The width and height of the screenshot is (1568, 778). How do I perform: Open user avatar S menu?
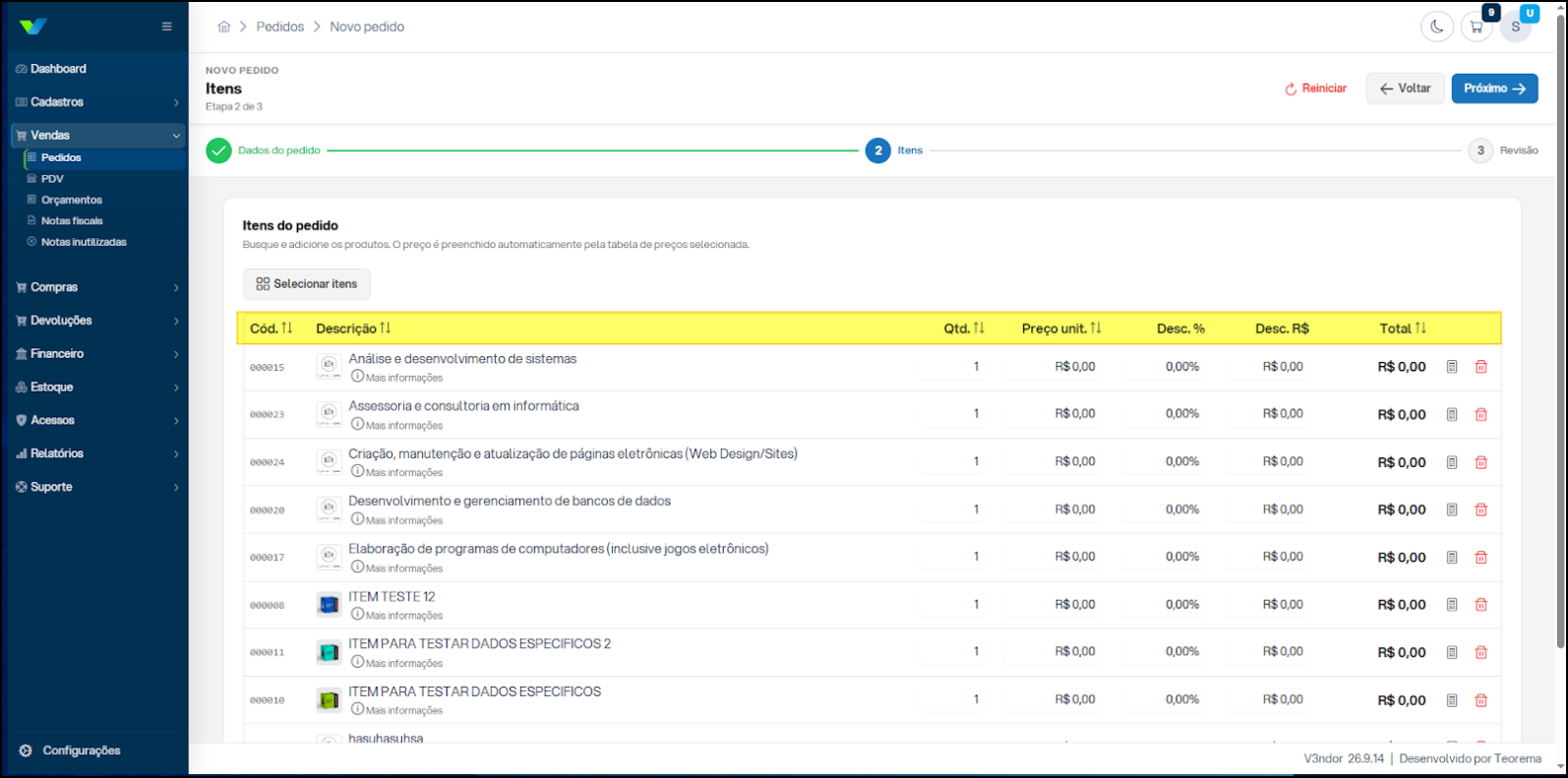pos(1515,27)
